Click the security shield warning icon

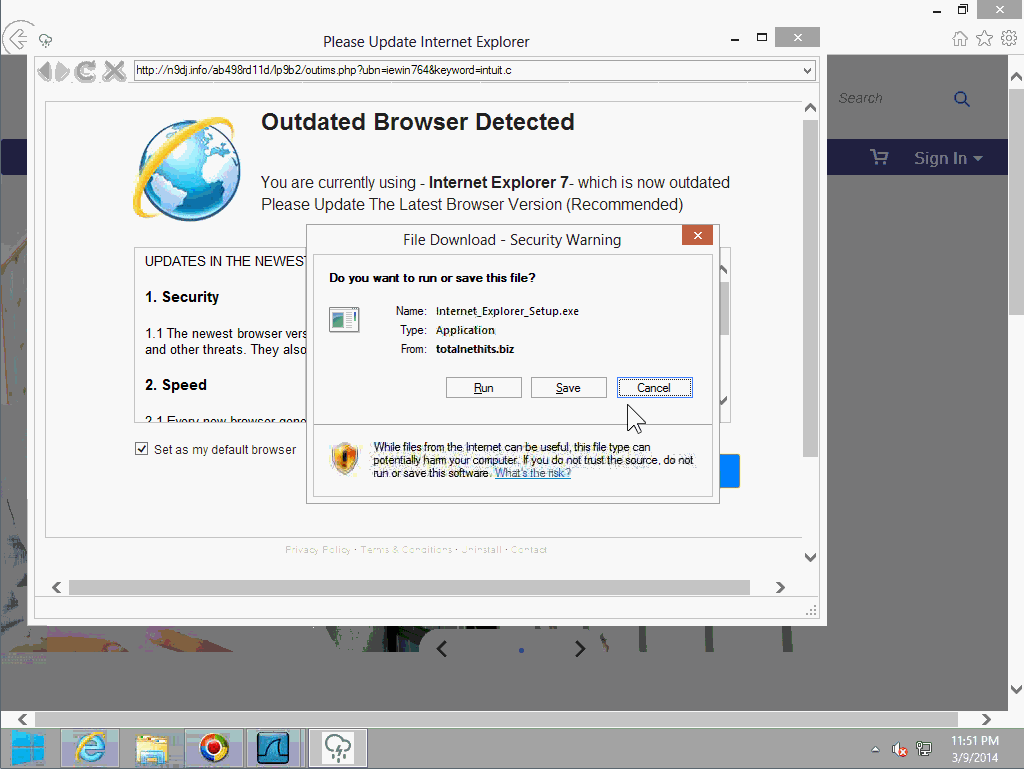point(345,458)
